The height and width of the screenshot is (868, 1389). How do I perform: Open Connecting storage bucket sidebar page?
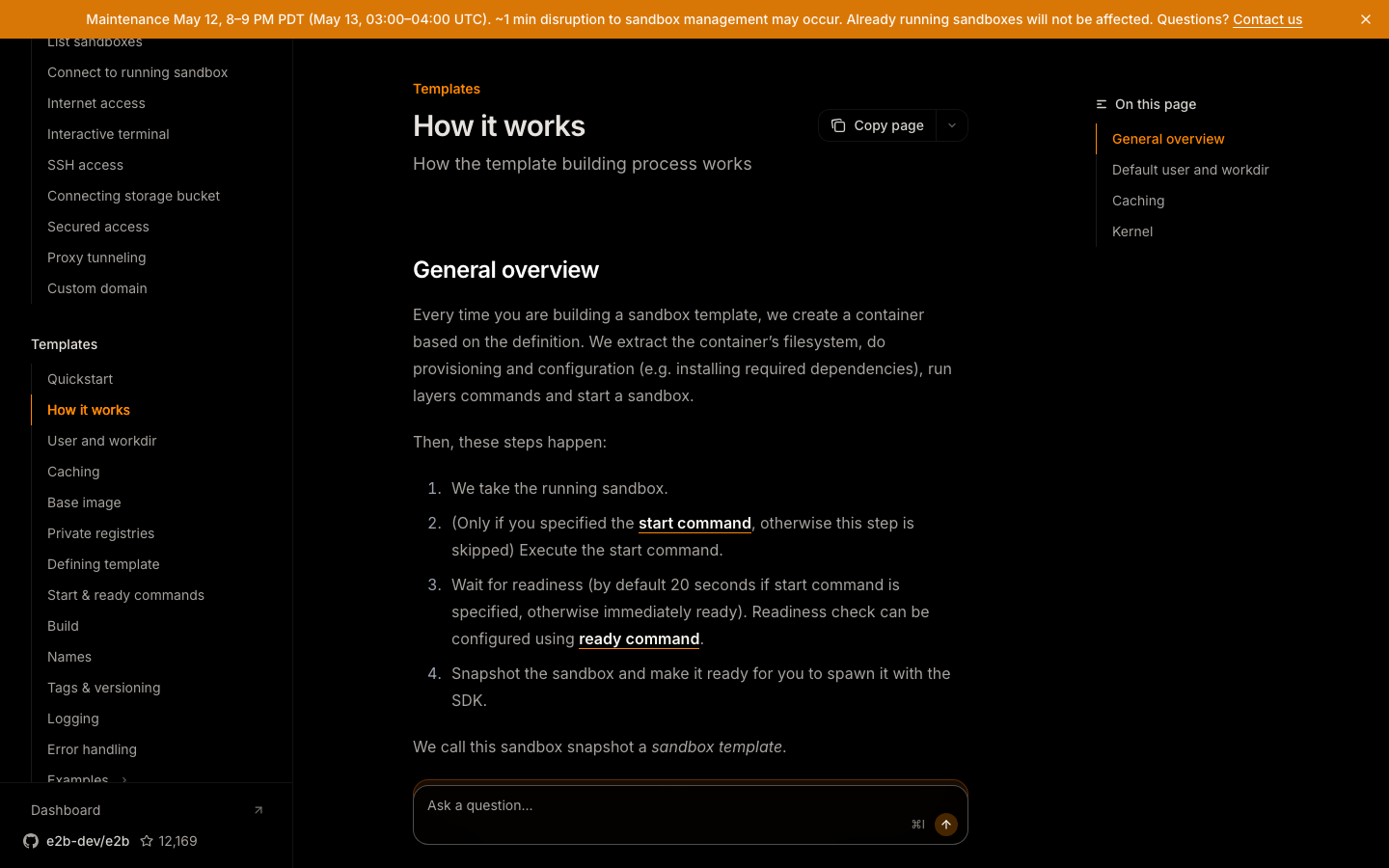(x=133, y=196)
